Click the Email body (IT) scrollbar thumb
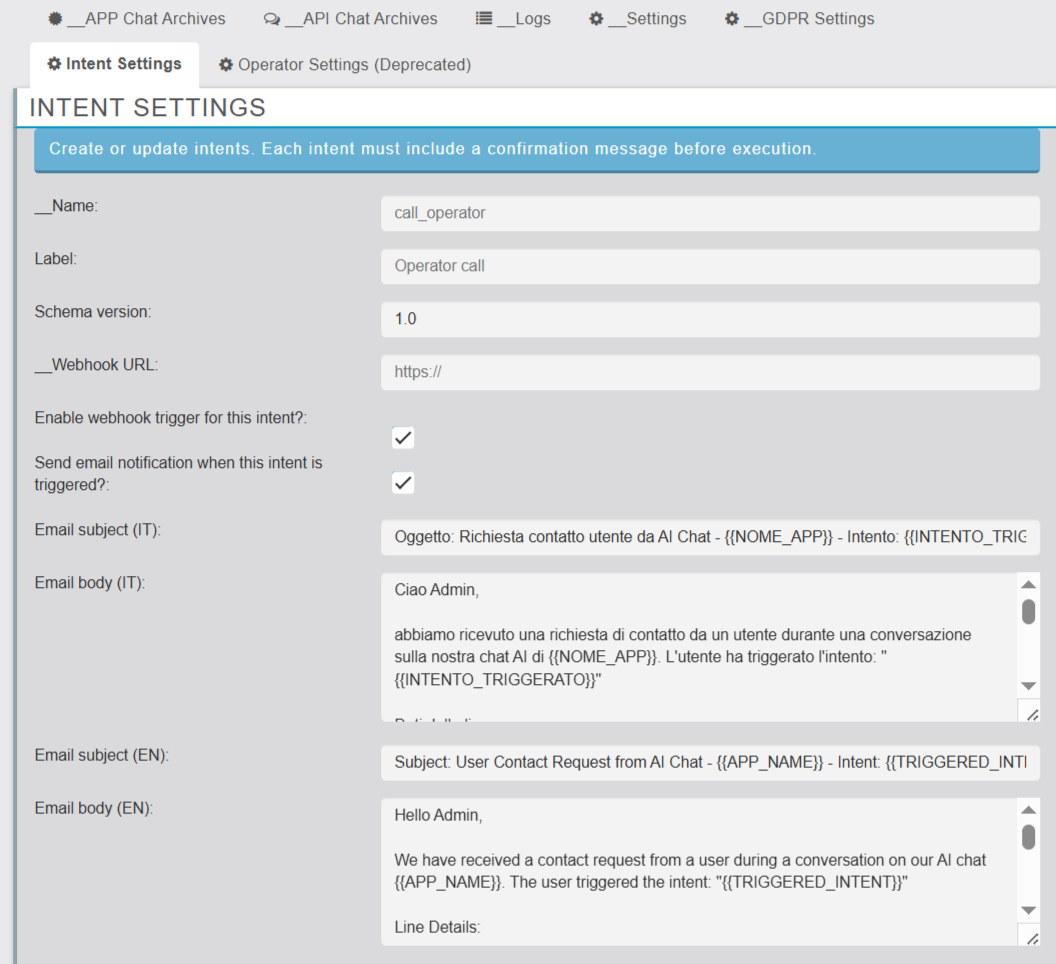This screenshot has width=1056, height=964. click(1028, 611)
